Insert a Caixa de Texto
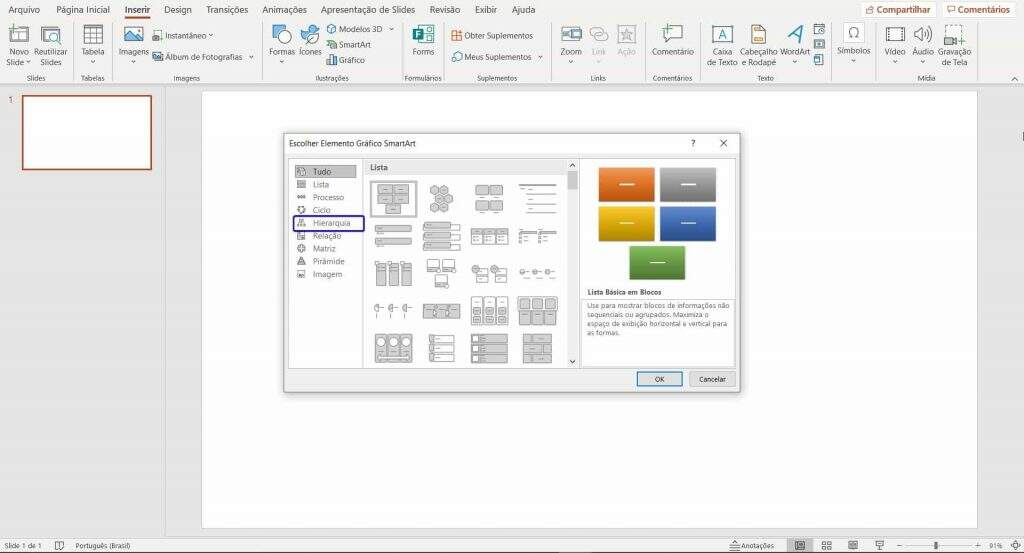 722,45
